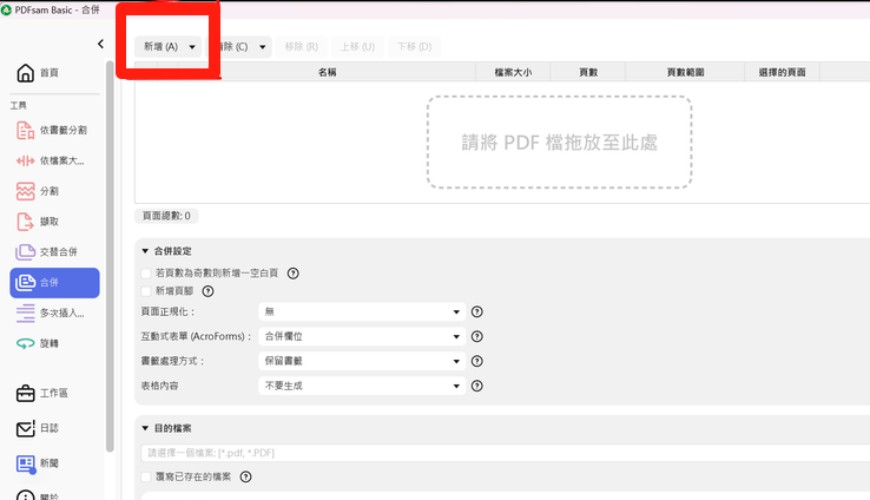
Task: Select the 依檔案大小分割 tool icon
Action: point(25,161)
